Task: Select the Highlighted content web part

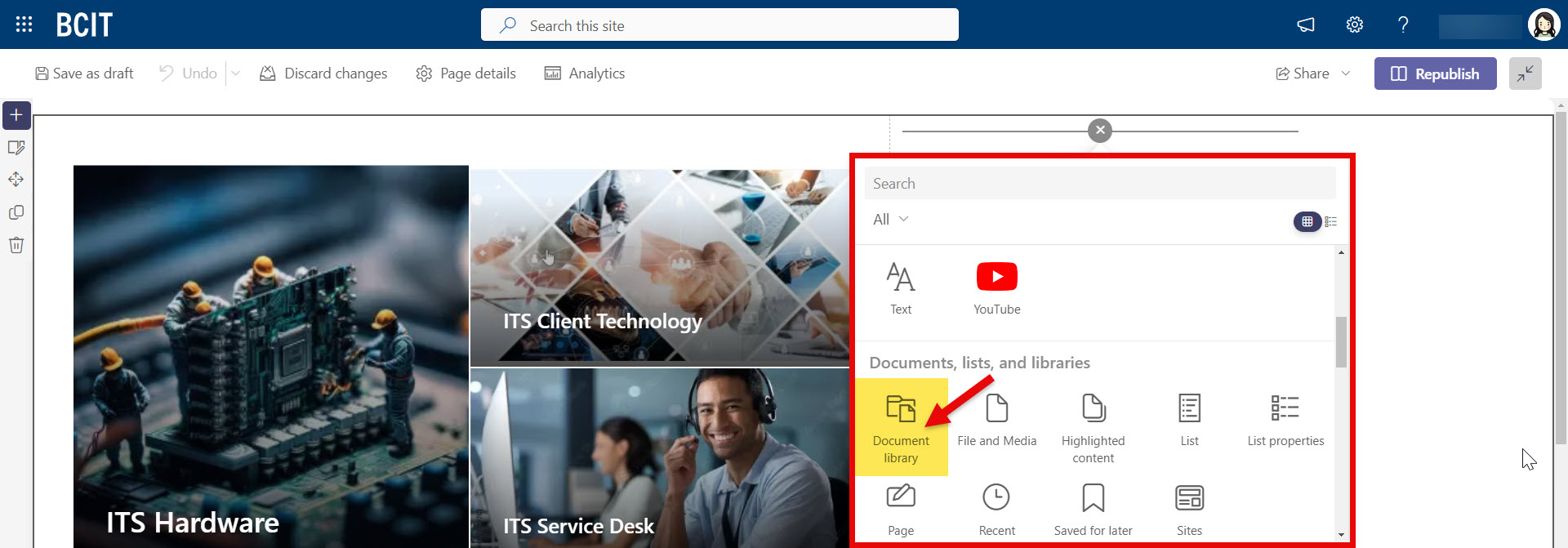Action: (1094, 429)
